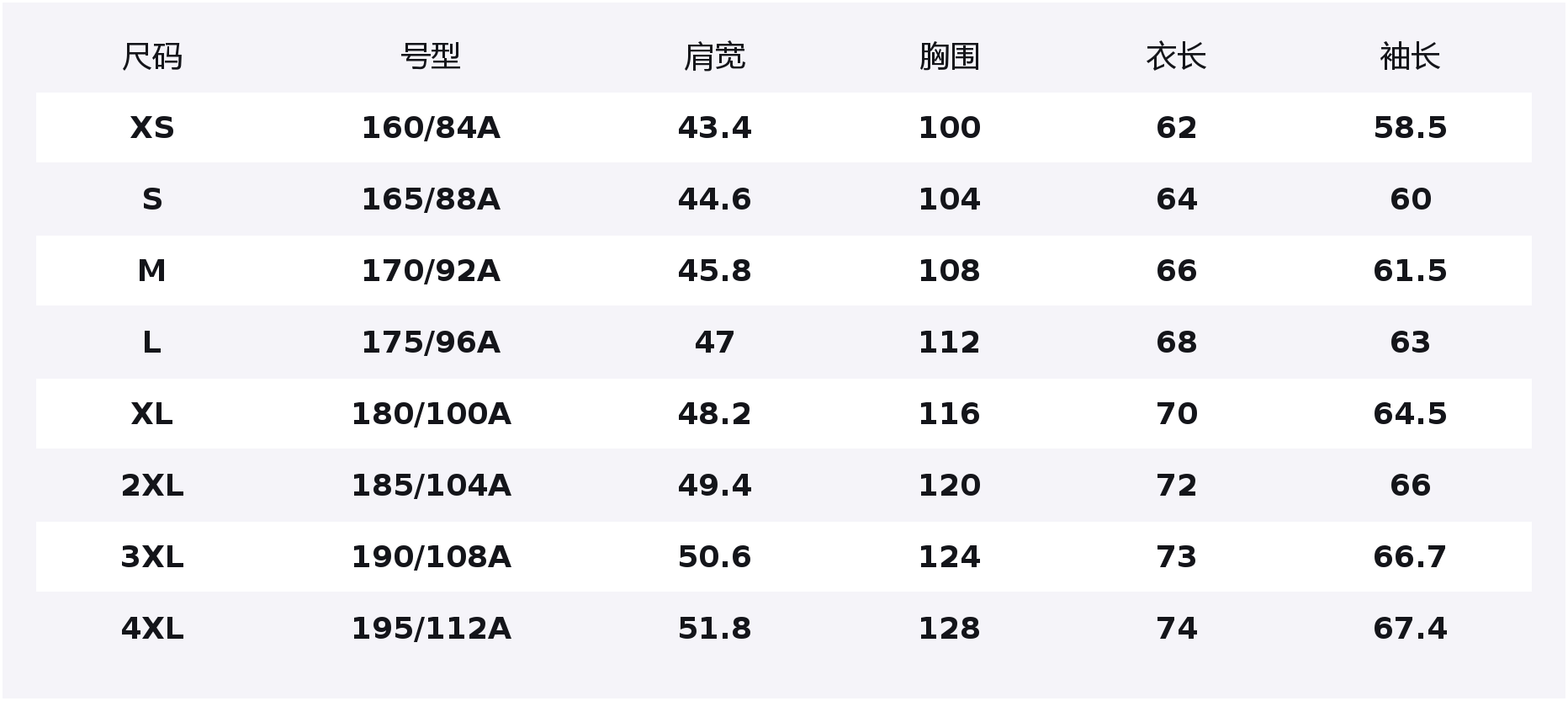1568x701 pixels.
Task: Select the 衣长 column header
Action: 1176,57
